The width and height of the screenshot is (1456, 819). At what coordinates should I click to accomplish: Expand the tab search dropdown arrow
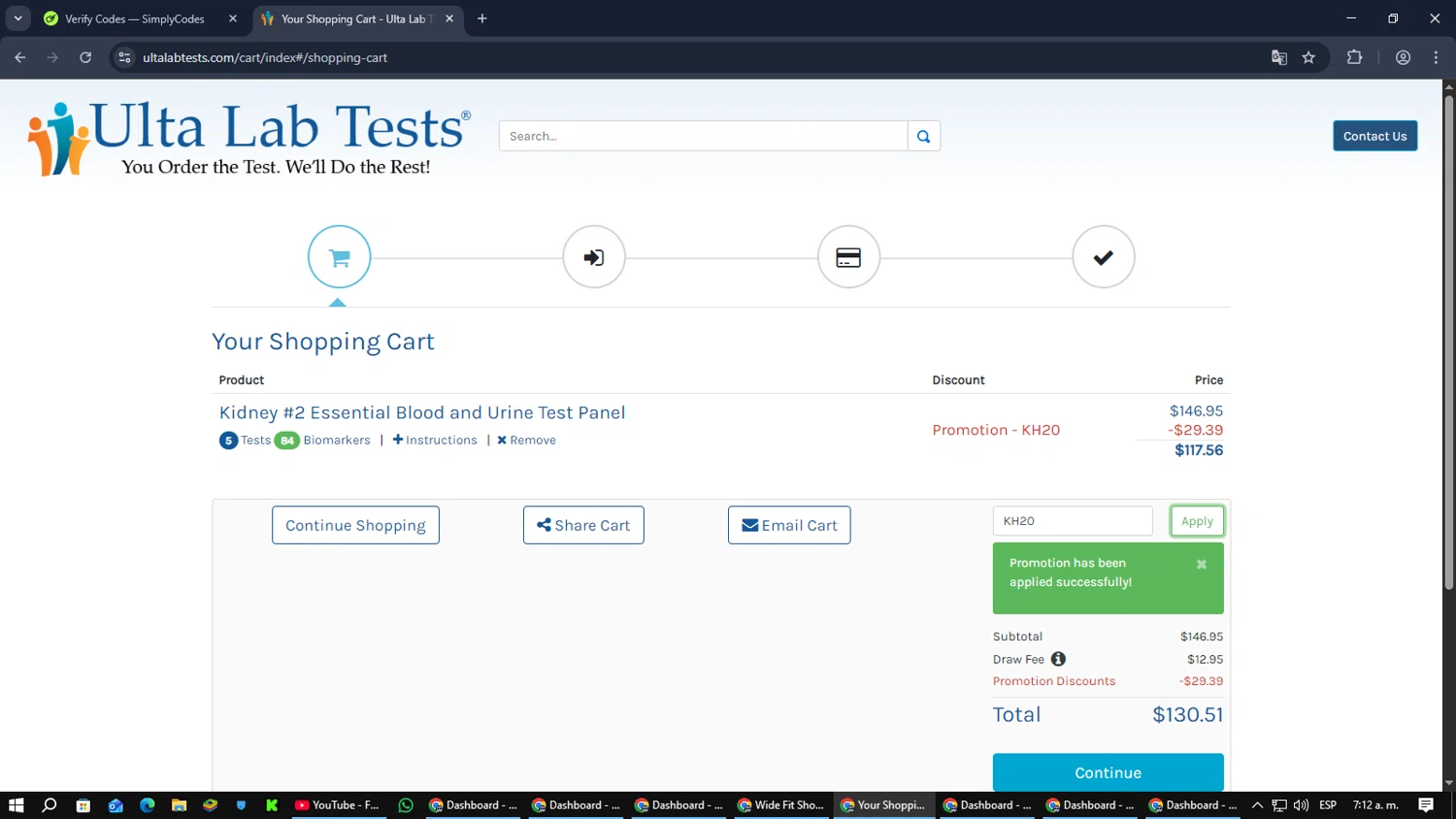[x=17, y=18]
